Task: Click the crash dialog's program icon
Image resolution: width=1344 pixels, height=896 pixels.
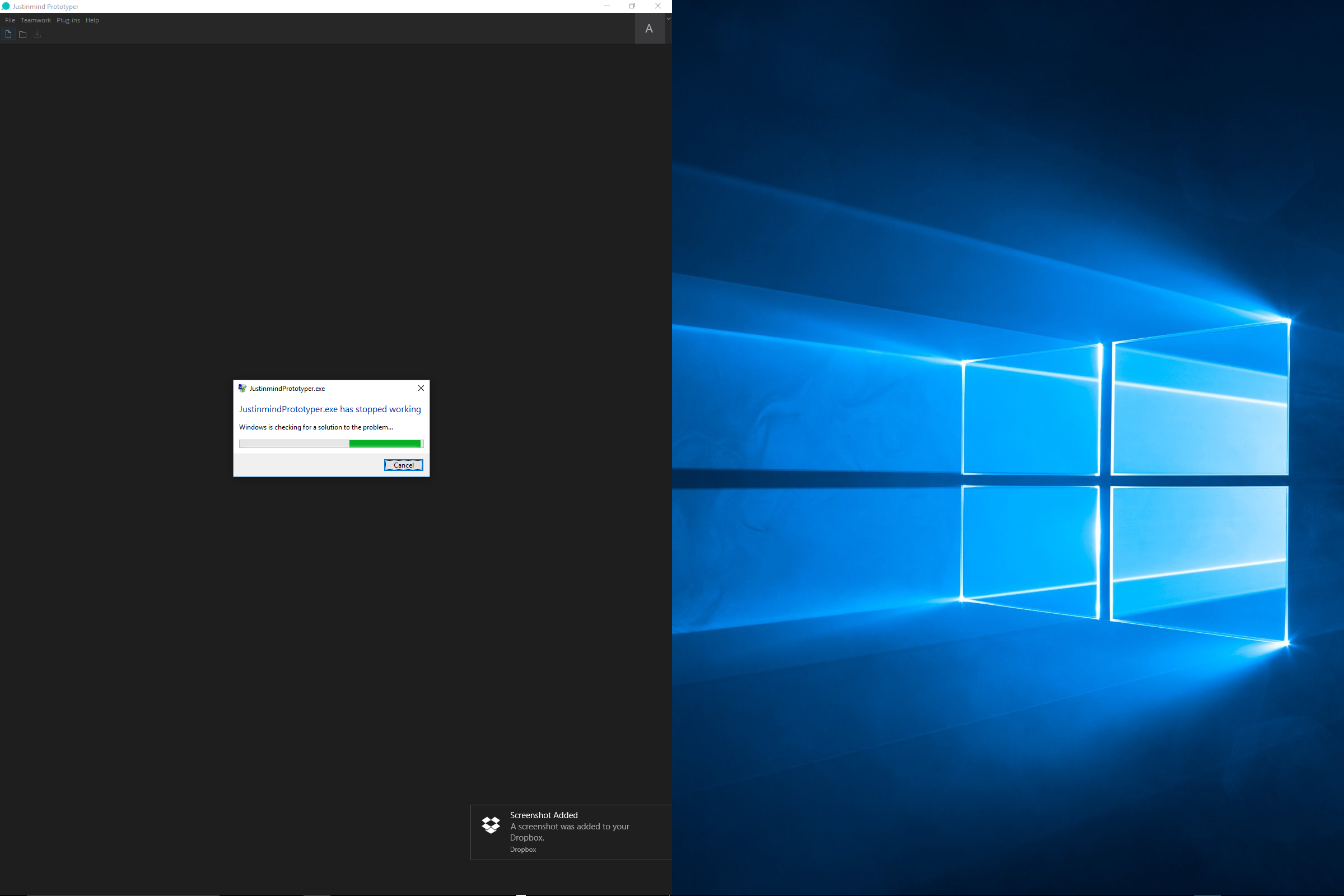Action: point(242,388)
